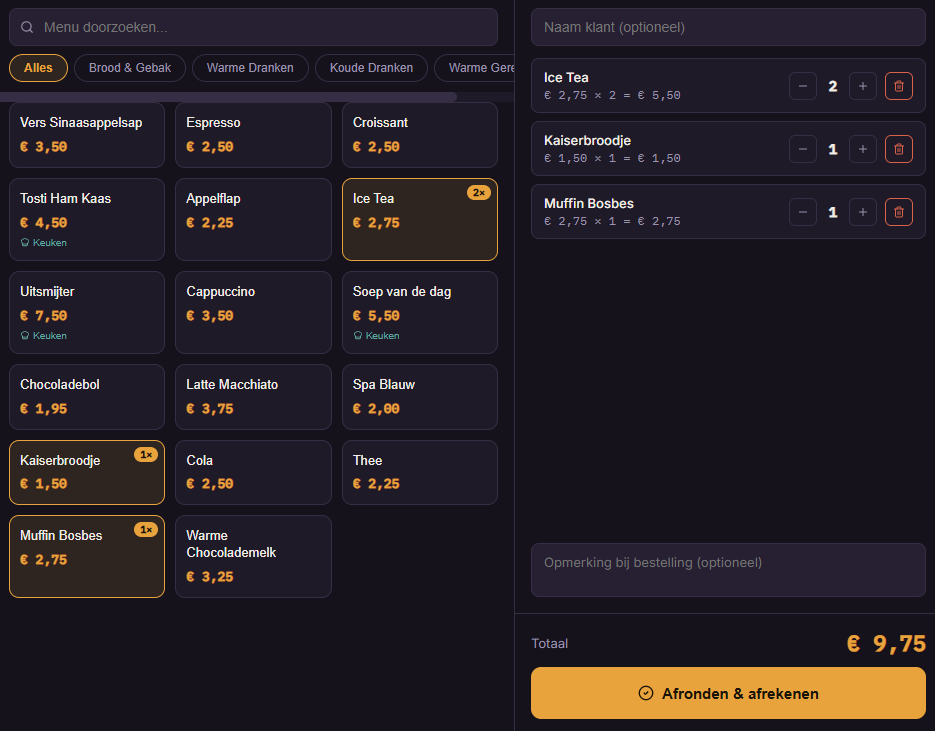Select the Appelflap menu item
Image resolution: width=935 pixels, height=731 pixels.
pyautogui.click(x=253, y=219)
